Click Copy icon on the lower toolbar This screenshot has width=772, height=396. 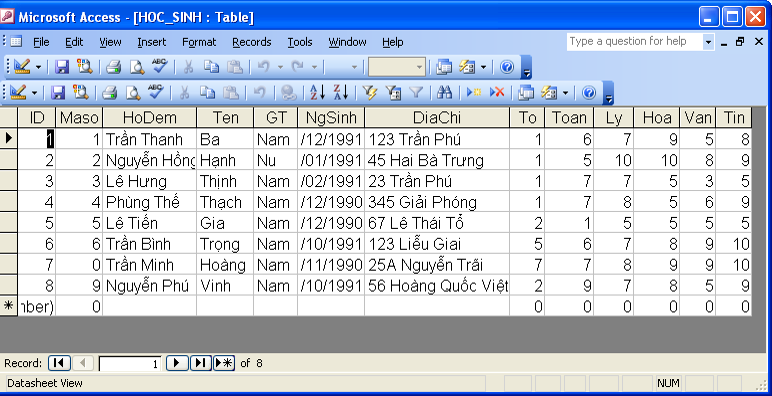click(207, 92)
